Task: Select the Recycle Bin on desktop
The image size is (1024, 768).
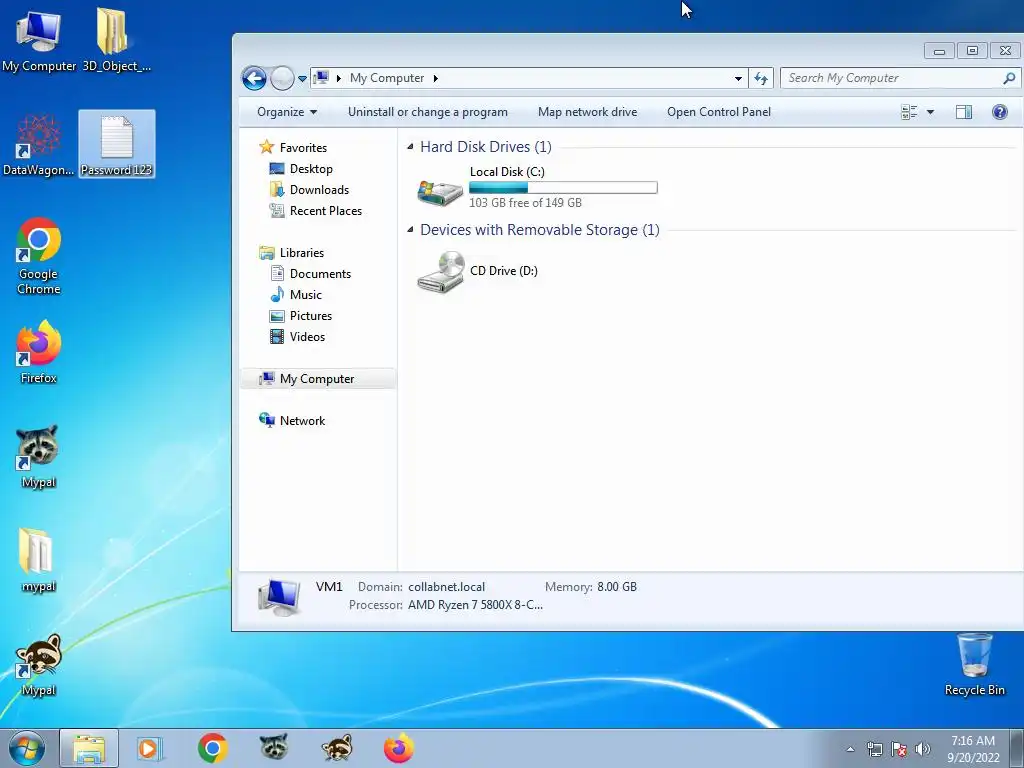Action: [974, 665]
